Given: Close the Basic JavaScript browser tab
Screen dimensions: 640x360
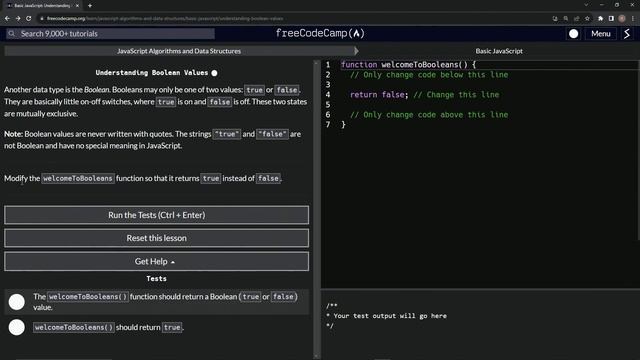Looking at the screenshot, I should coord(77,6).
